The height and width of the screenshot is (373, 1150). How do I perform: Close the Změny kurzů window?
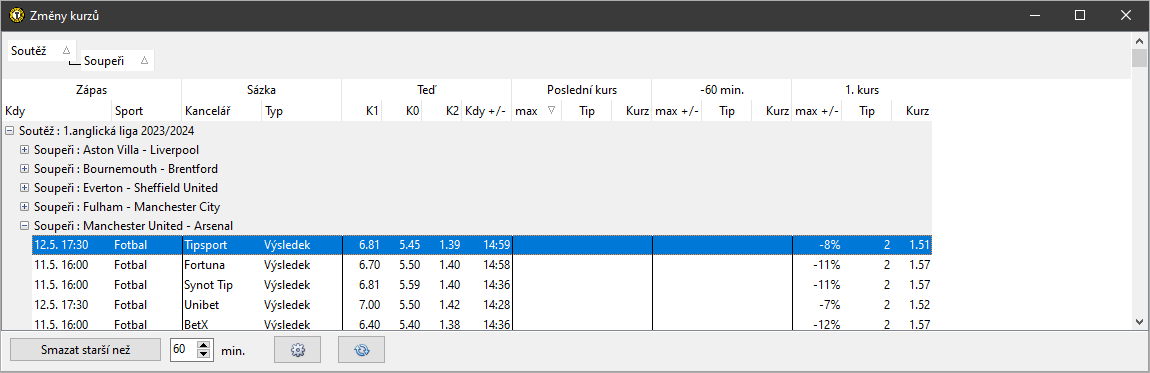click(1125, 15)
